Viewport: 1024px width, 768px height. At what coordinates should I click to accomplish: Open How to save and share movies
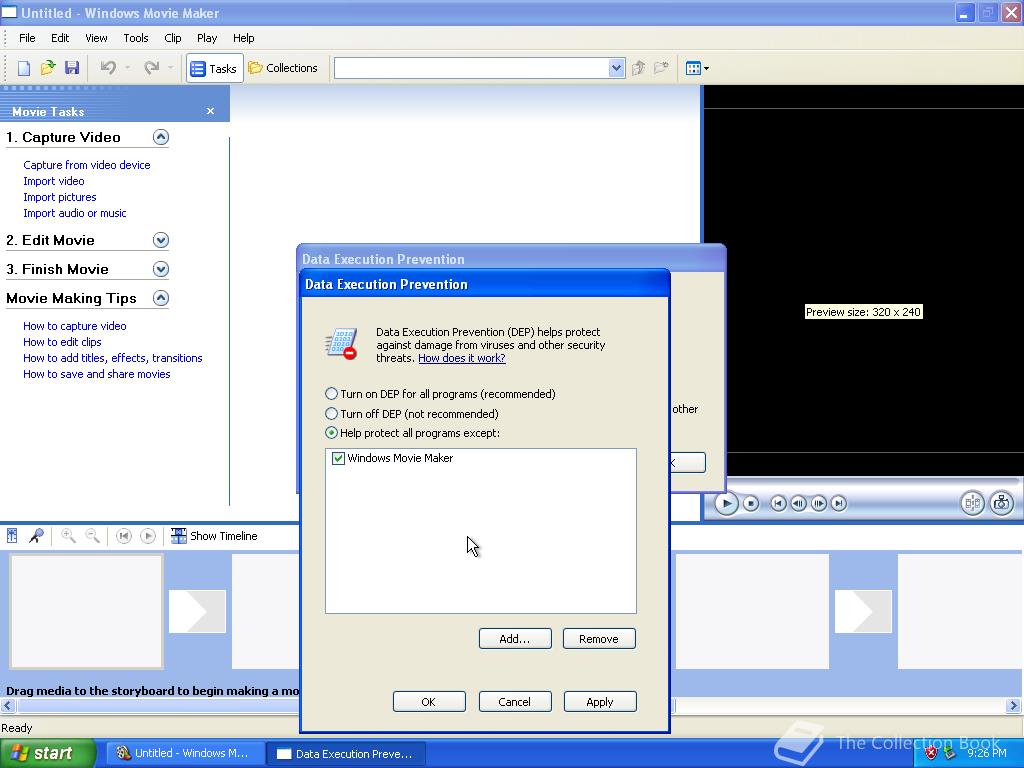[97, 374]
